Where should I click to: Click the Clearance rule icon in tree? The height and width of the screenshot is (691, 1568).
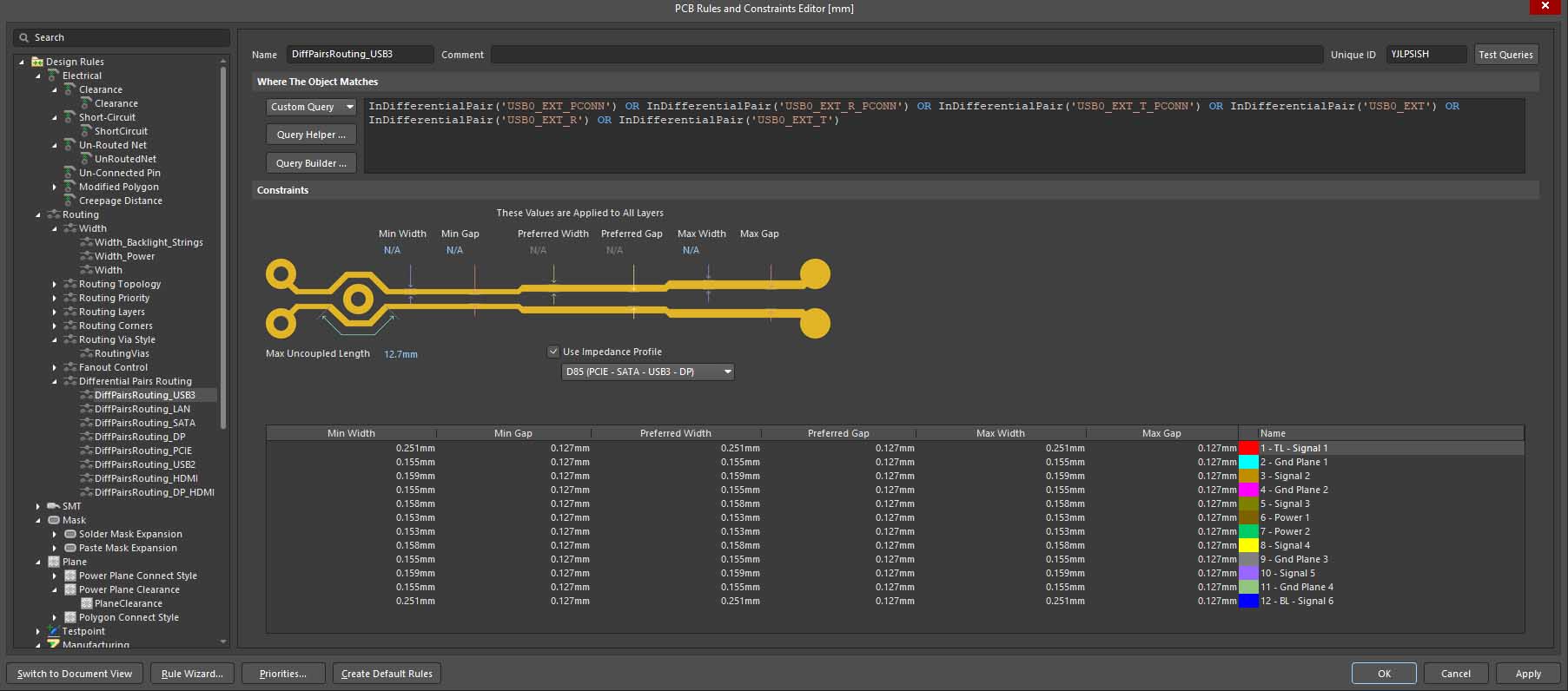click(86, 103)
